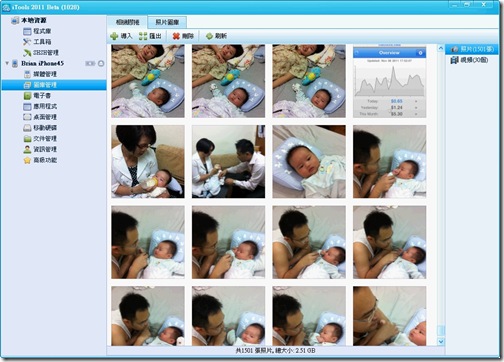The width and height of the screenshot is (504, 362).
Task: Click the red X 刪除 delete button
Action: coord(183,36)
